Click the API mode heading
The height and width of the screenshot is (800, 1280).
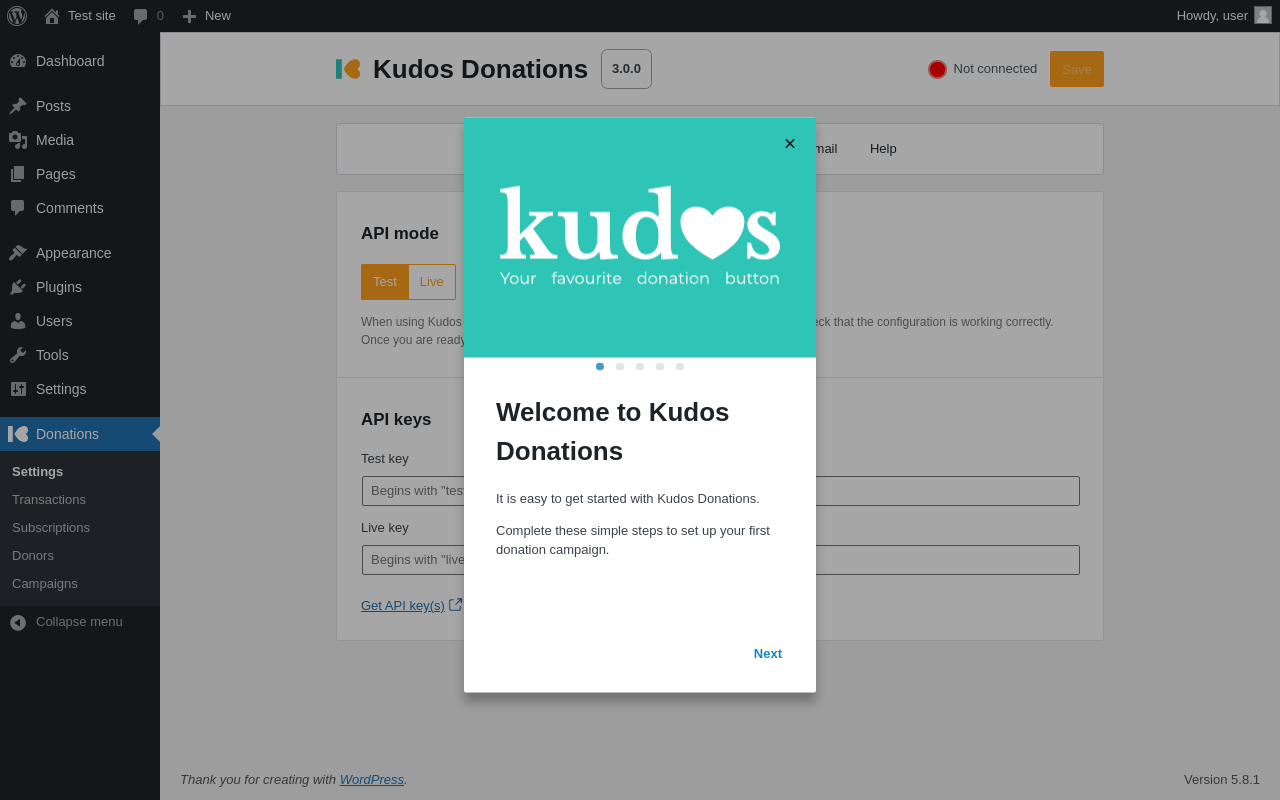point(400,234)
